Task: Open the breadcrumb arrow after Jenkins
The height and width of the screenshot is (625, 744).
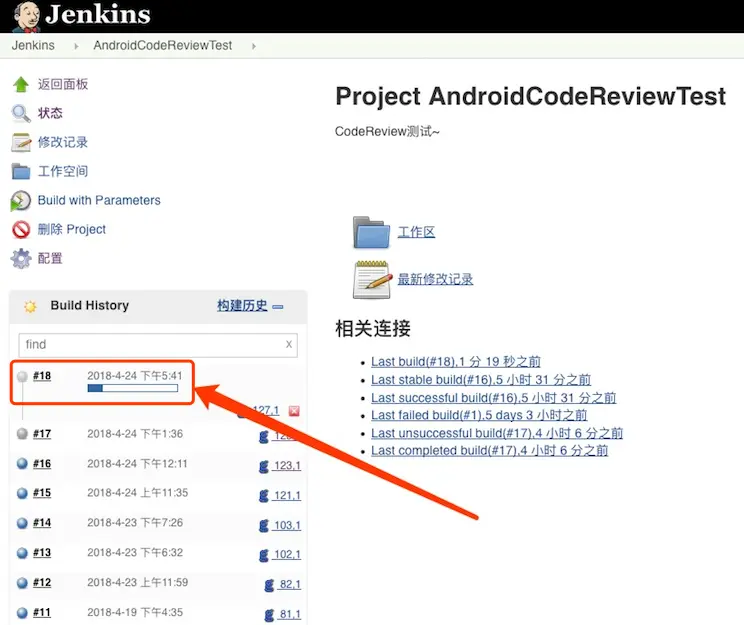Action: pyautogui.click(x=76, y=46)
